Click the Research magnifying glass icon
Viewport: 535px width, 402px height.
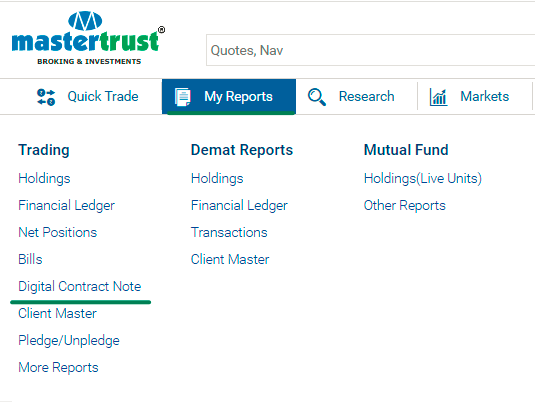(x=317, y=97)
